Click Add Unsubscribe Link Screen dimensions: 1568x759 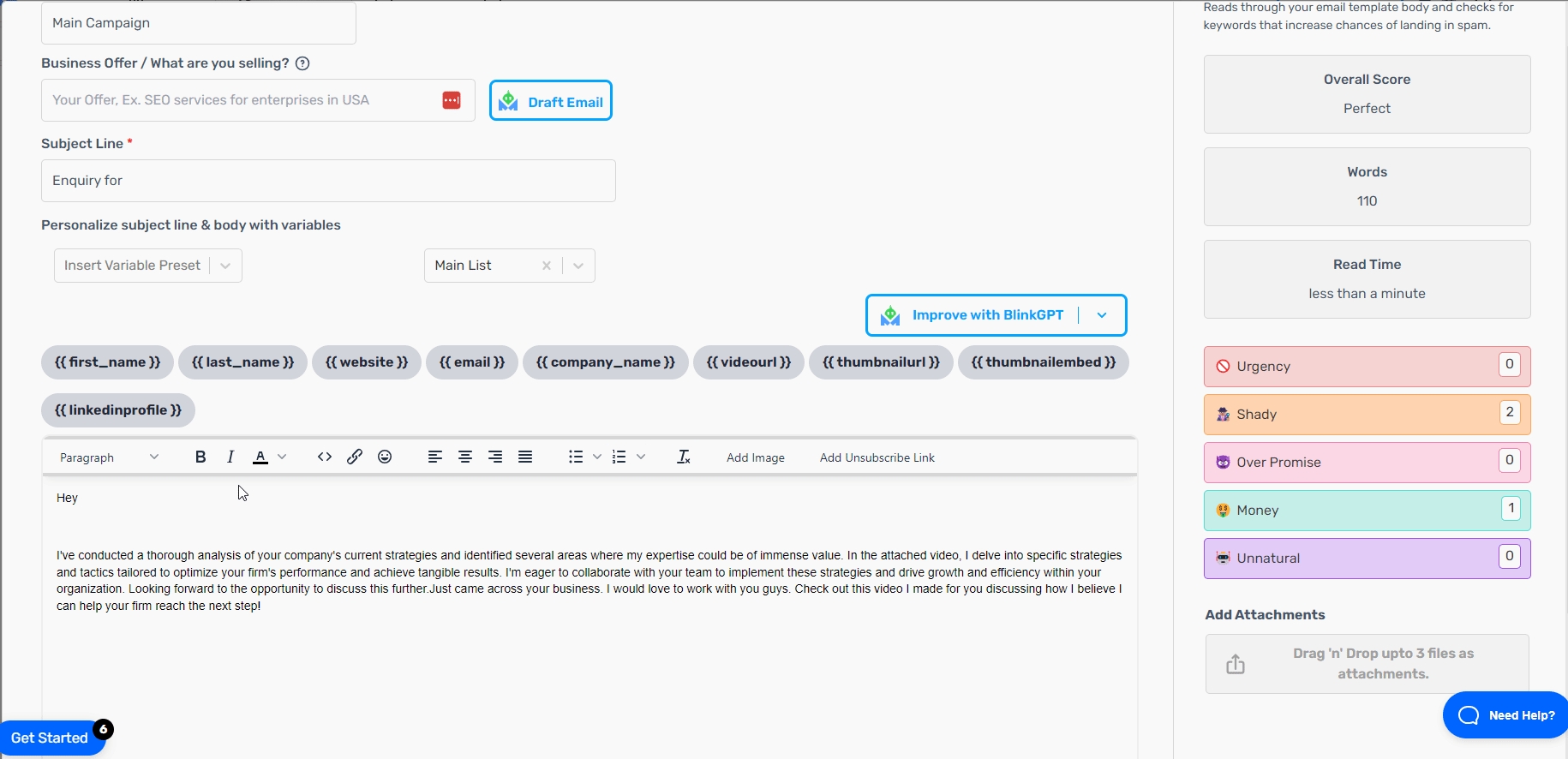click(x=877, y=457)
